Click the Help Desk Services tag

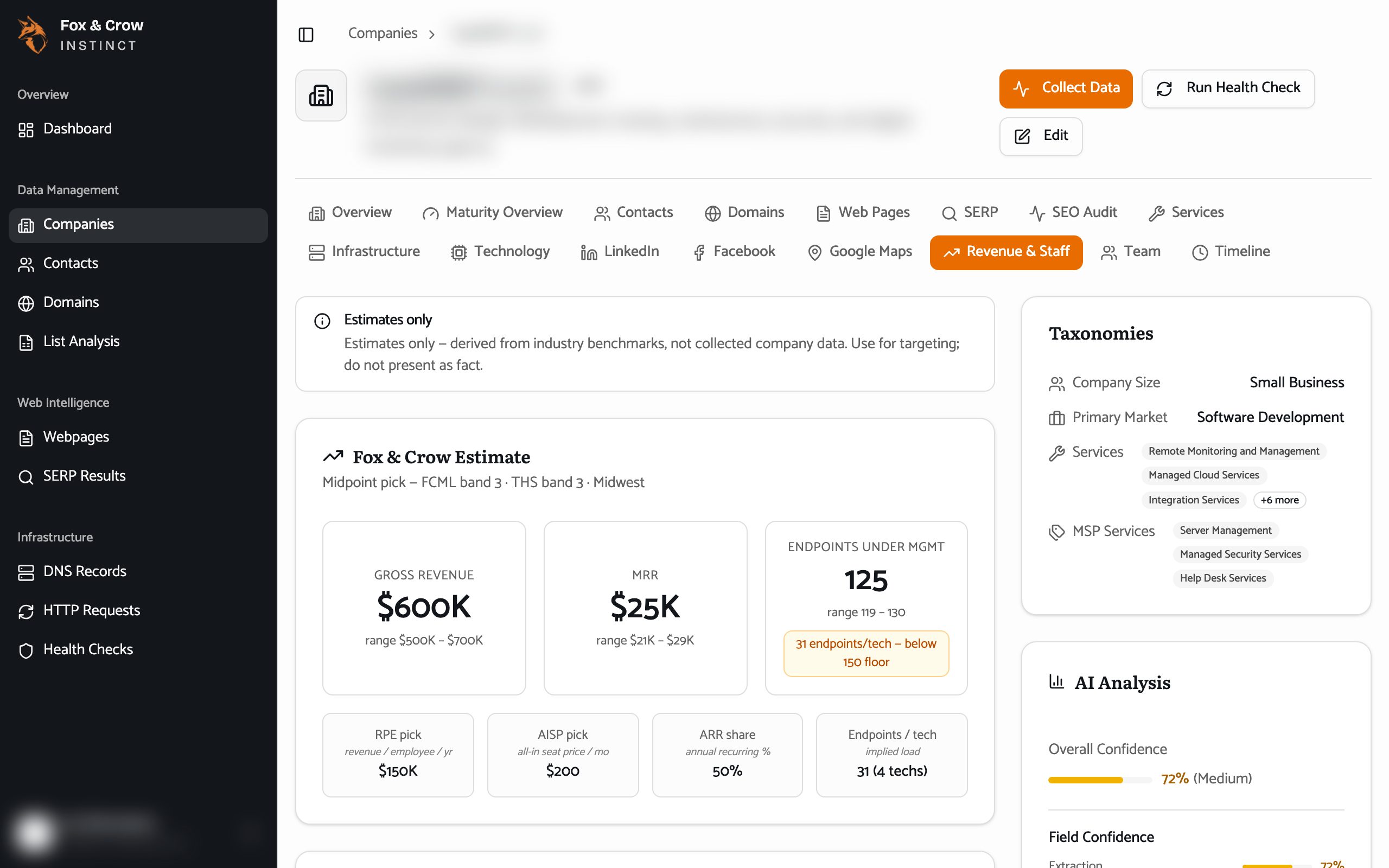click(x=1222, y=578)
